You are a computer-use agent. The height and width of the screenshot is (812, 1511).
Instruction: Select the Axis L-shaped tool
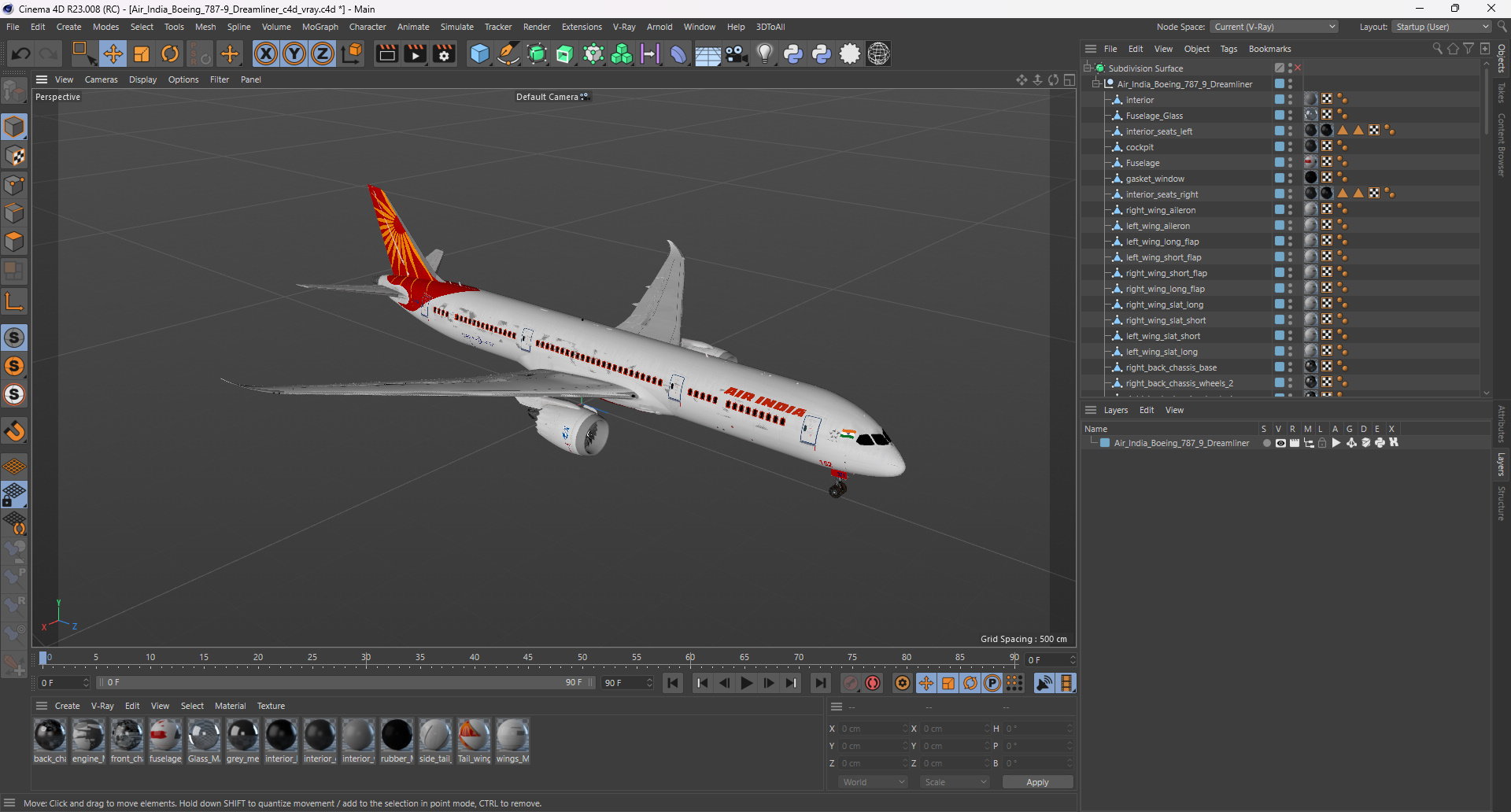pos(14,301)
